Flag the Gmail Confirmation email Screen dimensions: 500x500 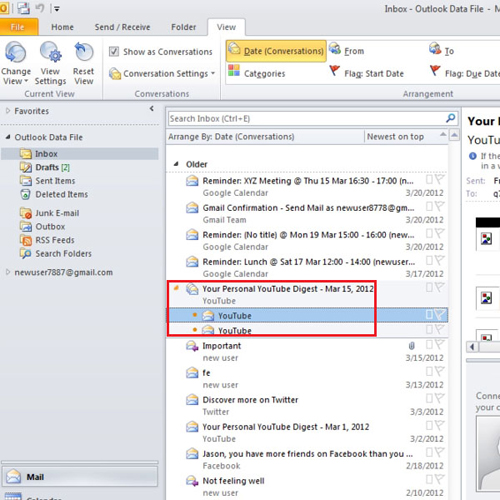[440, 207]
